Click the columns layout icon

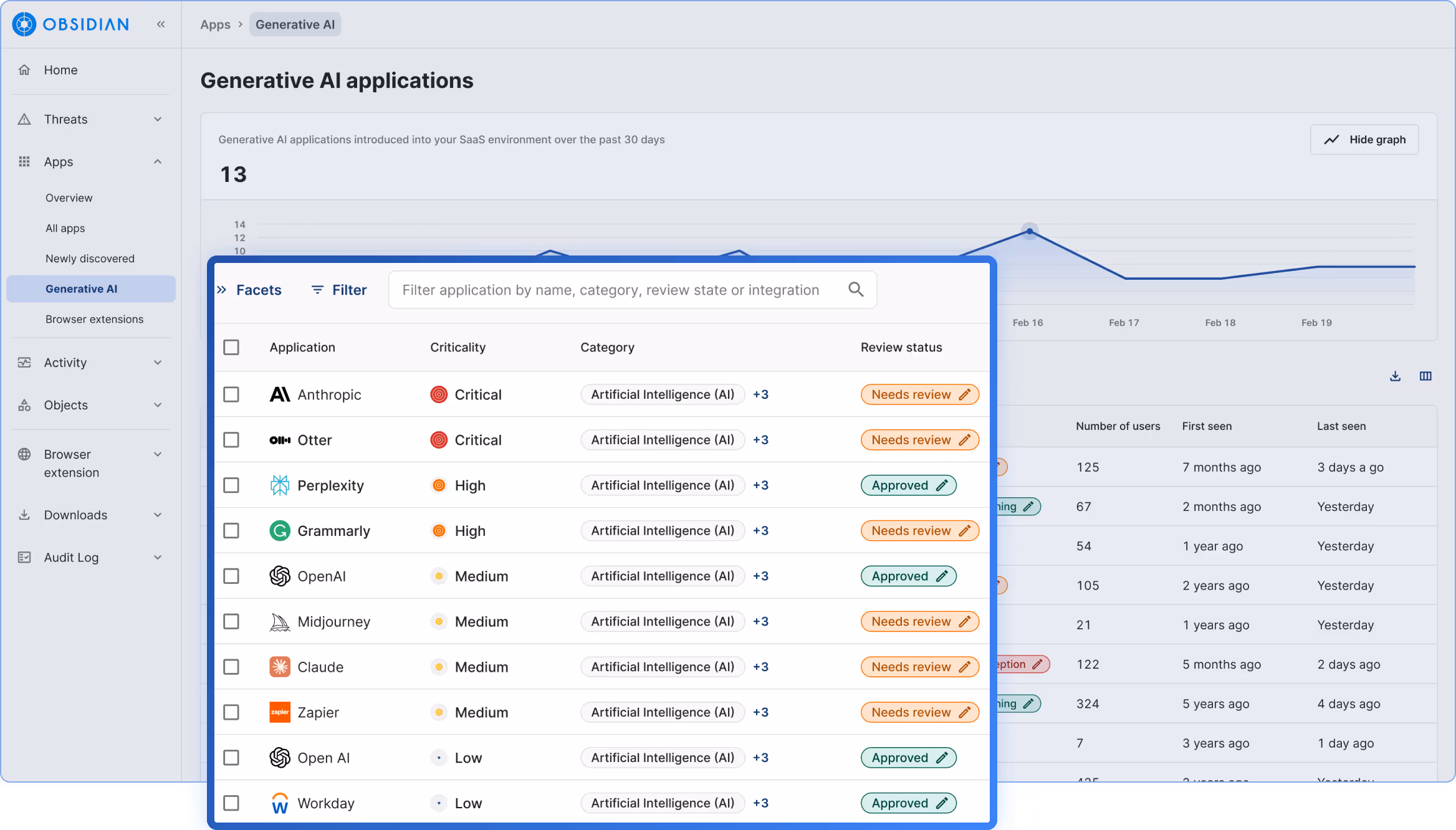[x=1425, y=376]
